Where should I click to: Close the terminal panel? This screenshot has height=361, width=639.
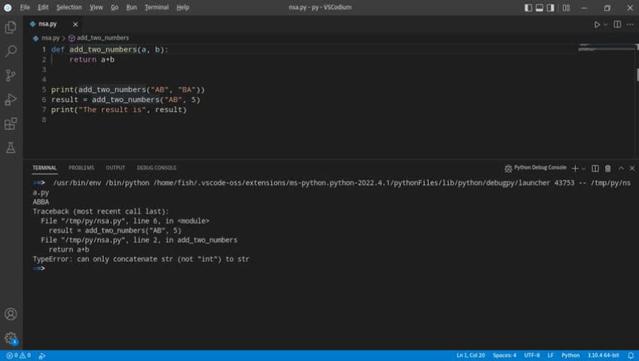click(632, 168)
